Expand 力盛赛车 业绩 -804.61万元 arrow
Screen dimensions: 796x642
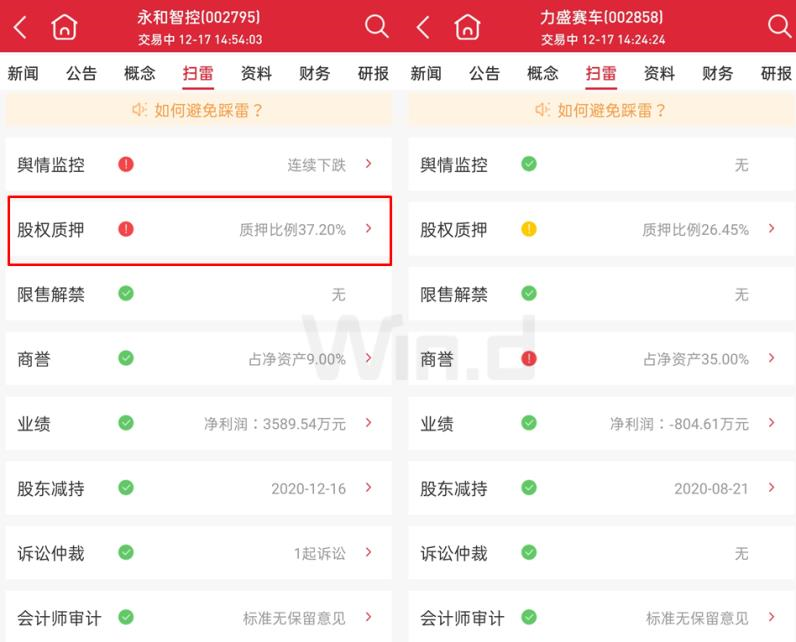click(x=772, y=422)
